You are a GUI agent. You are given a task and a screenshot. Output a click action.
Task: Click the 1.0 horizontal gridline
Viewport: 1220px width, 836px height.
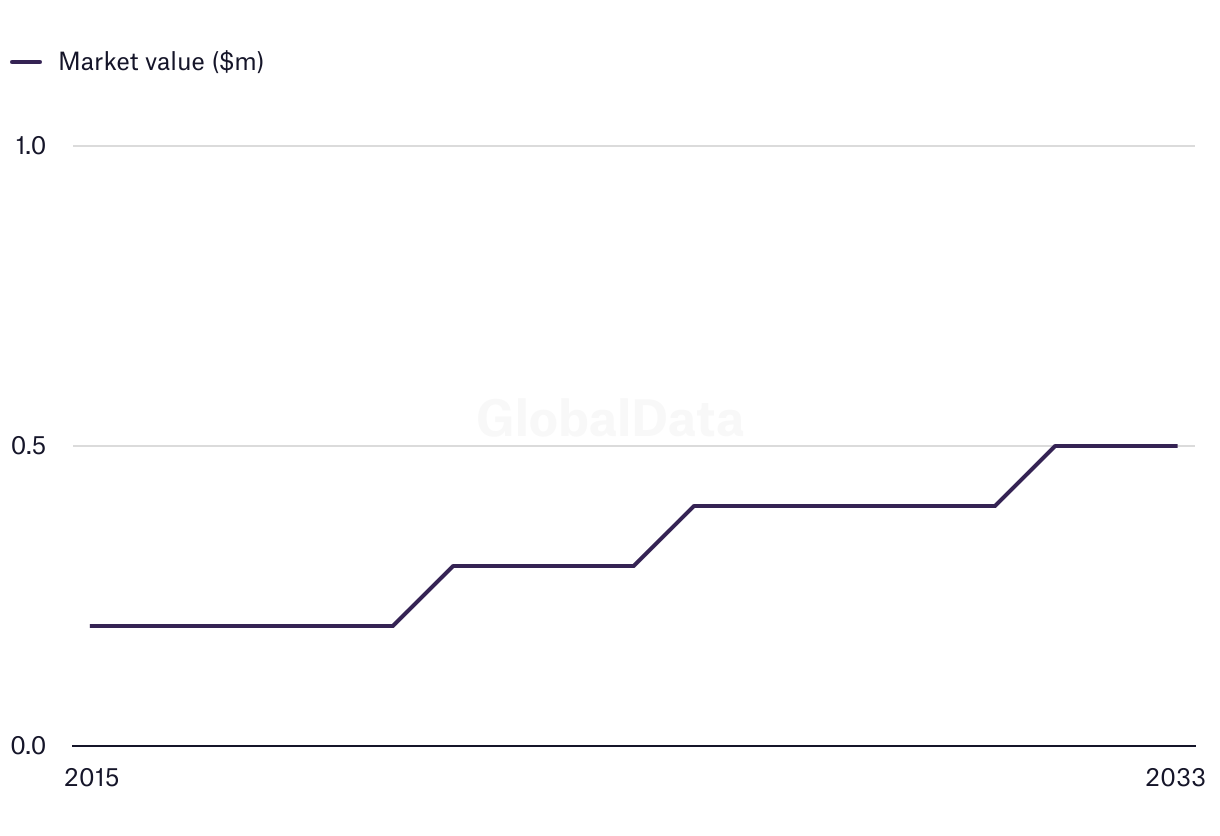click(634, 146)
